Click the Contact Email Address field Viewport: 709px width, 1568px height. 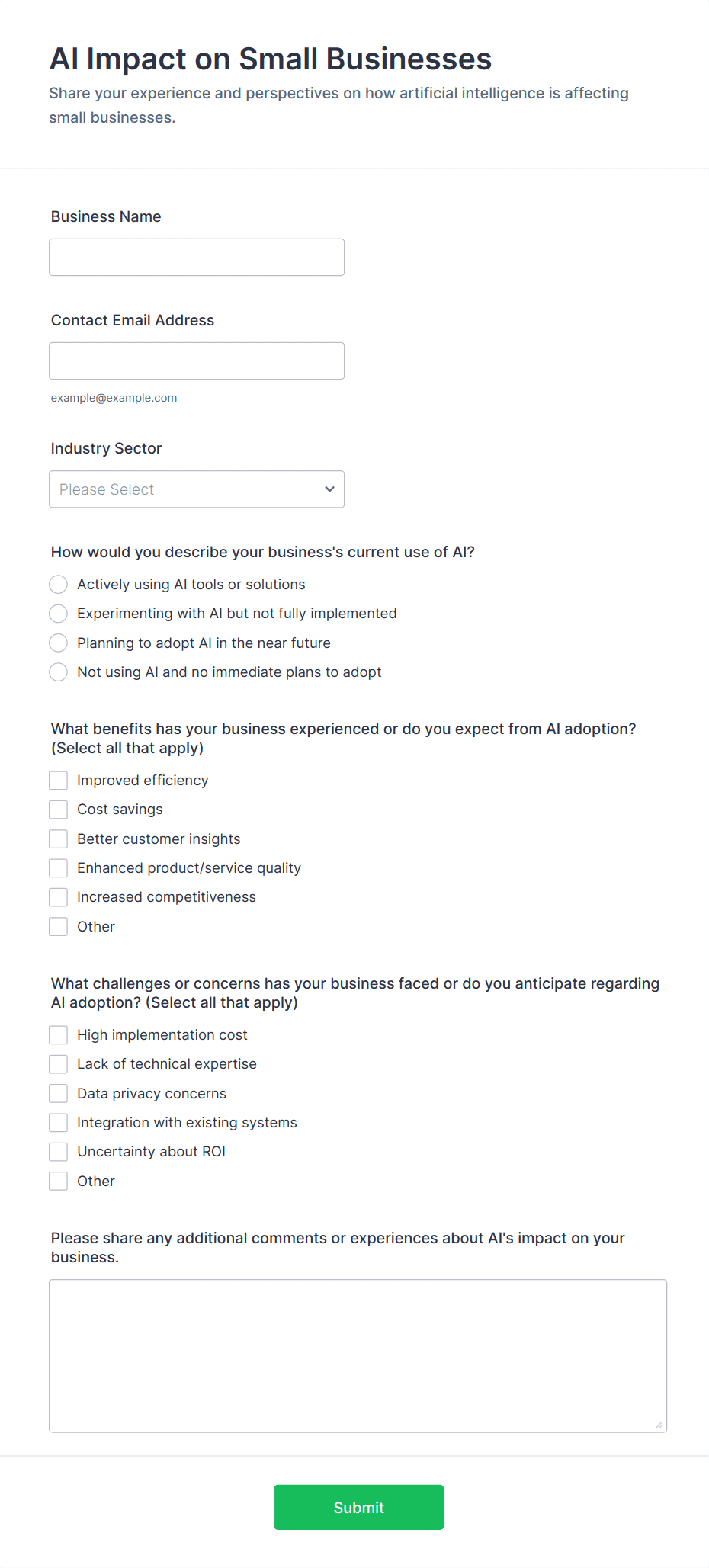point(197,361)
